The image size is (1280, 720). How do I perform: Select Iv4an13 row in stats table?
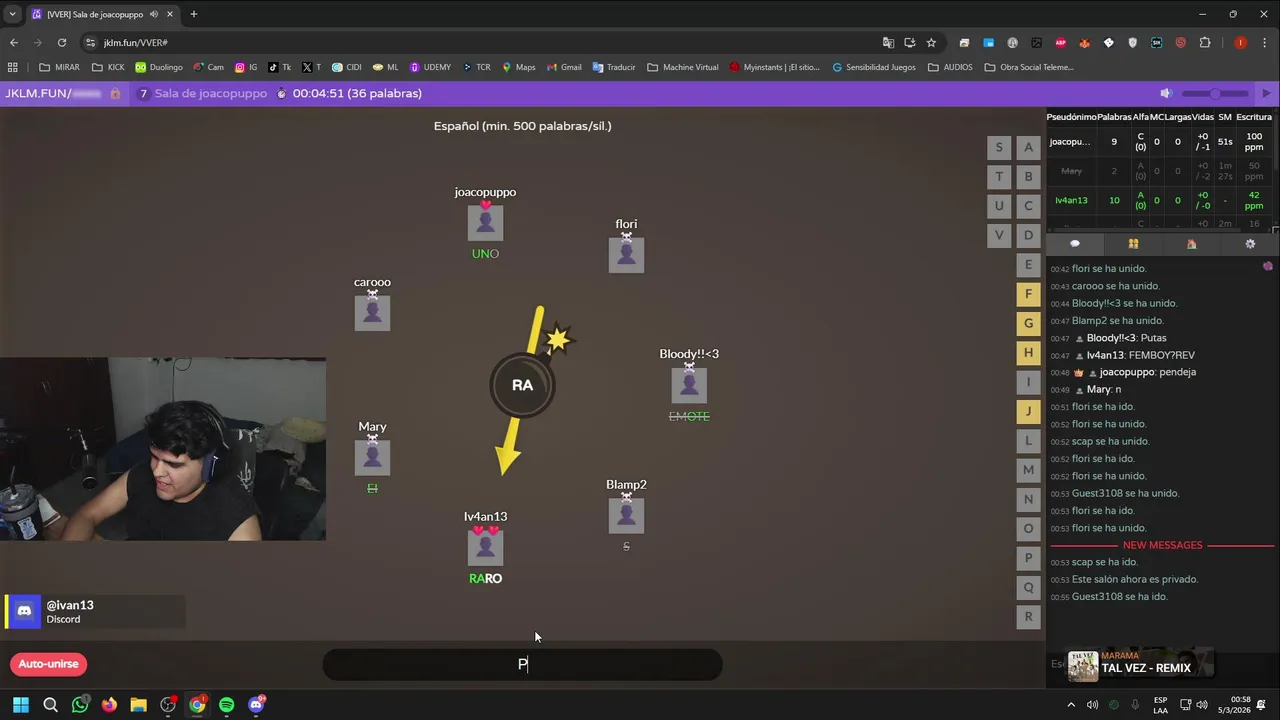click(x=1160, y=200)
